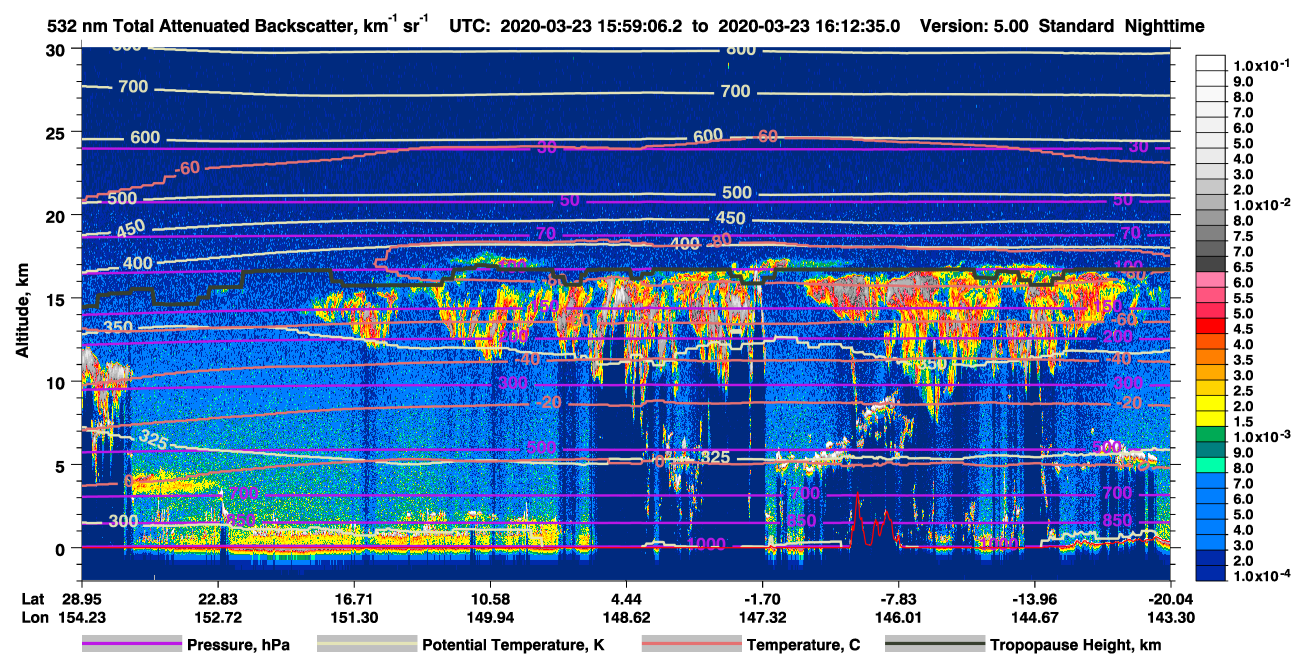
Task: Click longitude value 152.72
Action: click(x=217, y=617)
